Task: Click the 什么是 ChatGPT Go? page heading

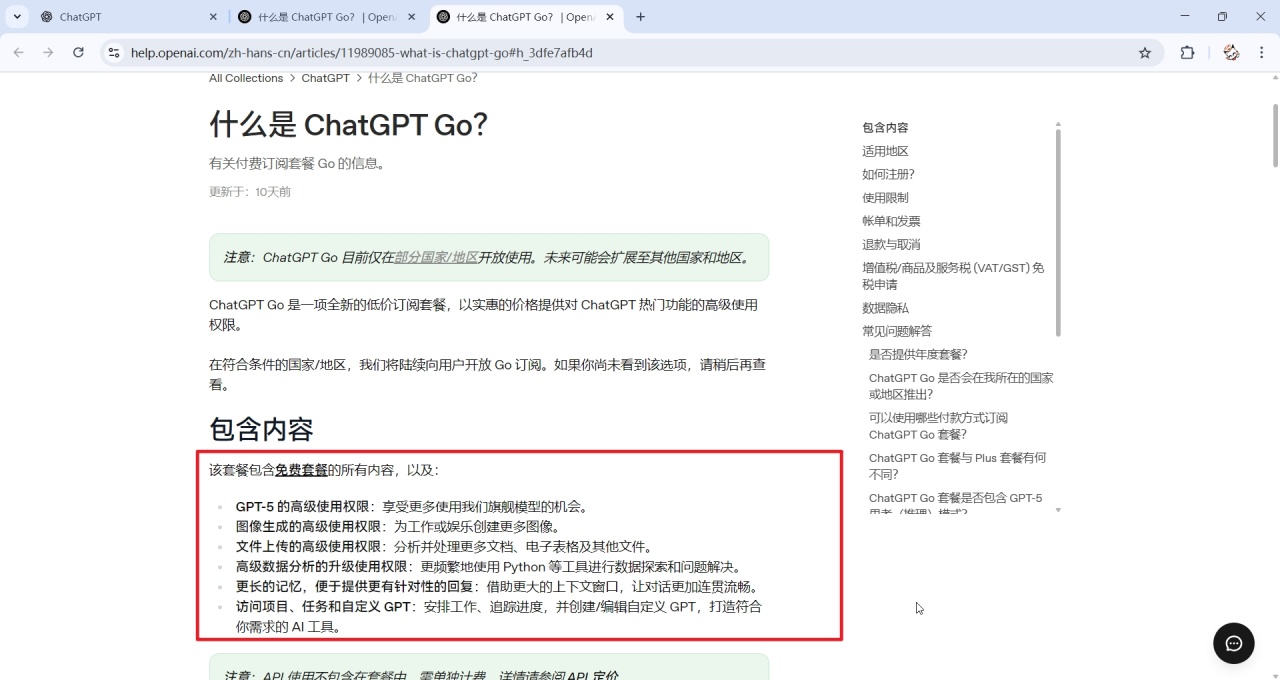Action: coord(348,125)
